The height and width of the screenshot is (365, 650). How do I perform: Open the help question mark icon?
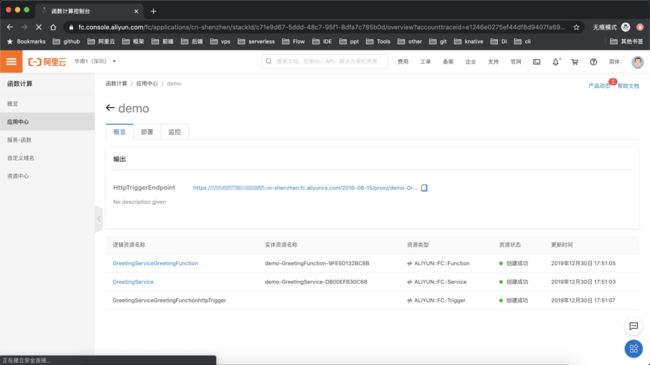pyautogui.click(x=593, y=62)
